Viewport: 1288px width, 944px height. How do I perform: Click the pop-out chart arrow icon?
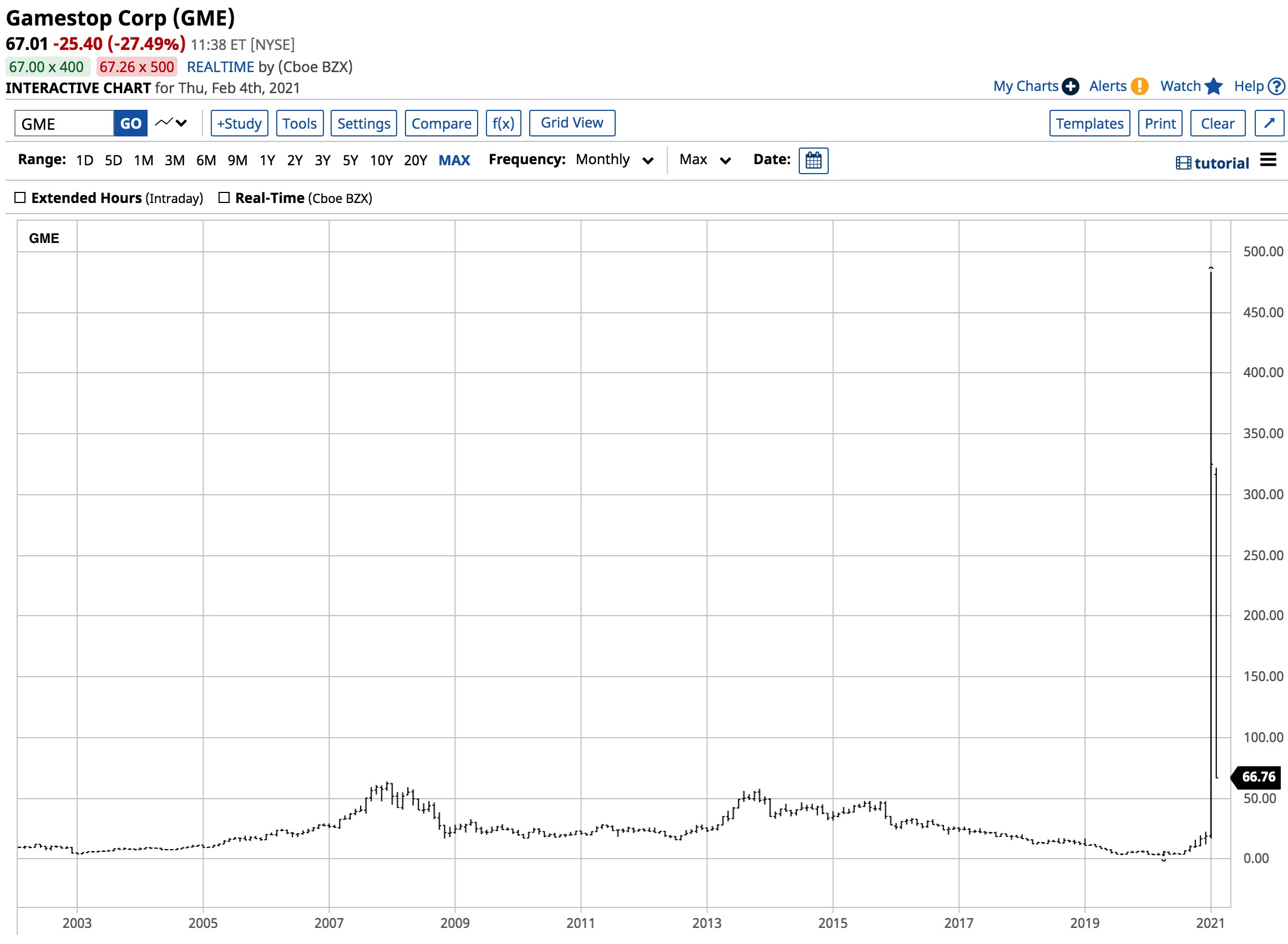(1269, 123)
